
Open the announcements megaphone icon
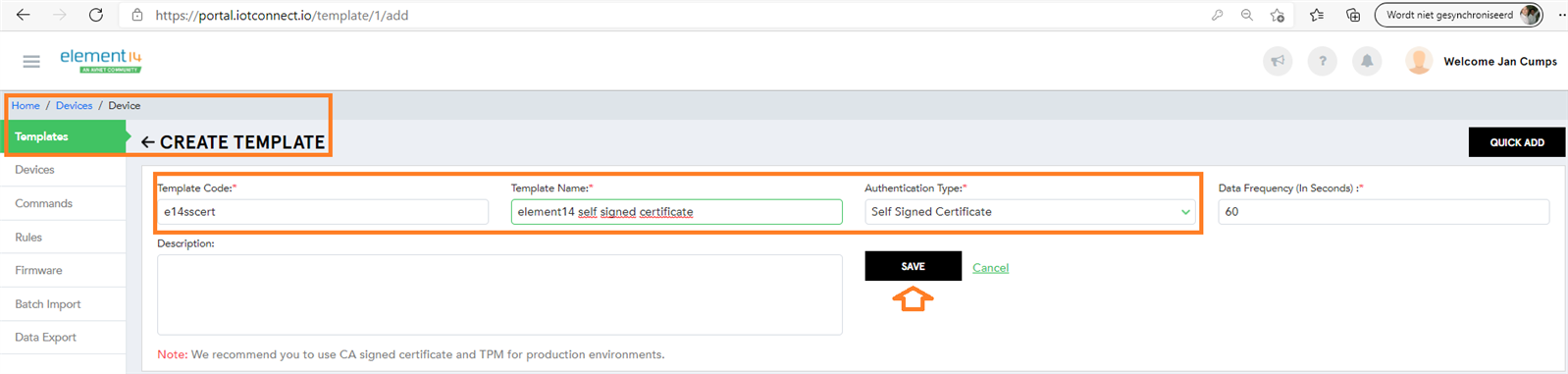[x=1278, y=61]
